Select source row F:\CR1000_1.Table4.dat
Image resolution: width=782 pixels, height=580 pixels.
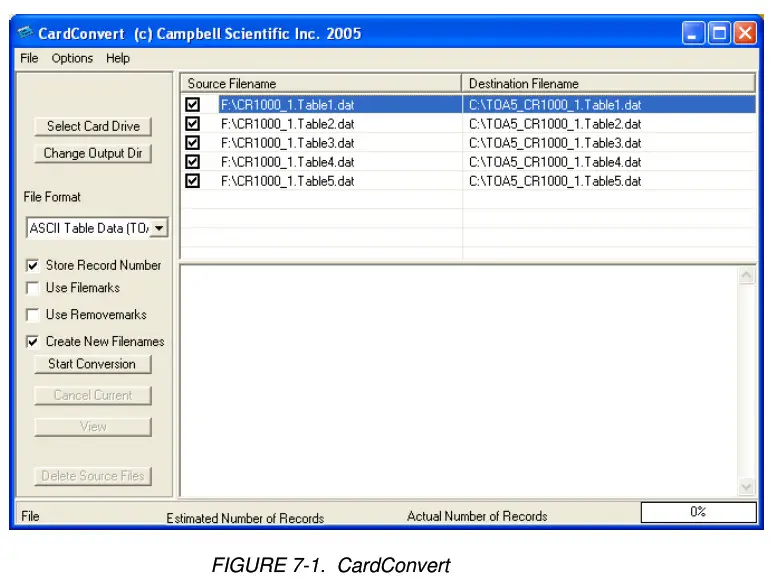288,162
